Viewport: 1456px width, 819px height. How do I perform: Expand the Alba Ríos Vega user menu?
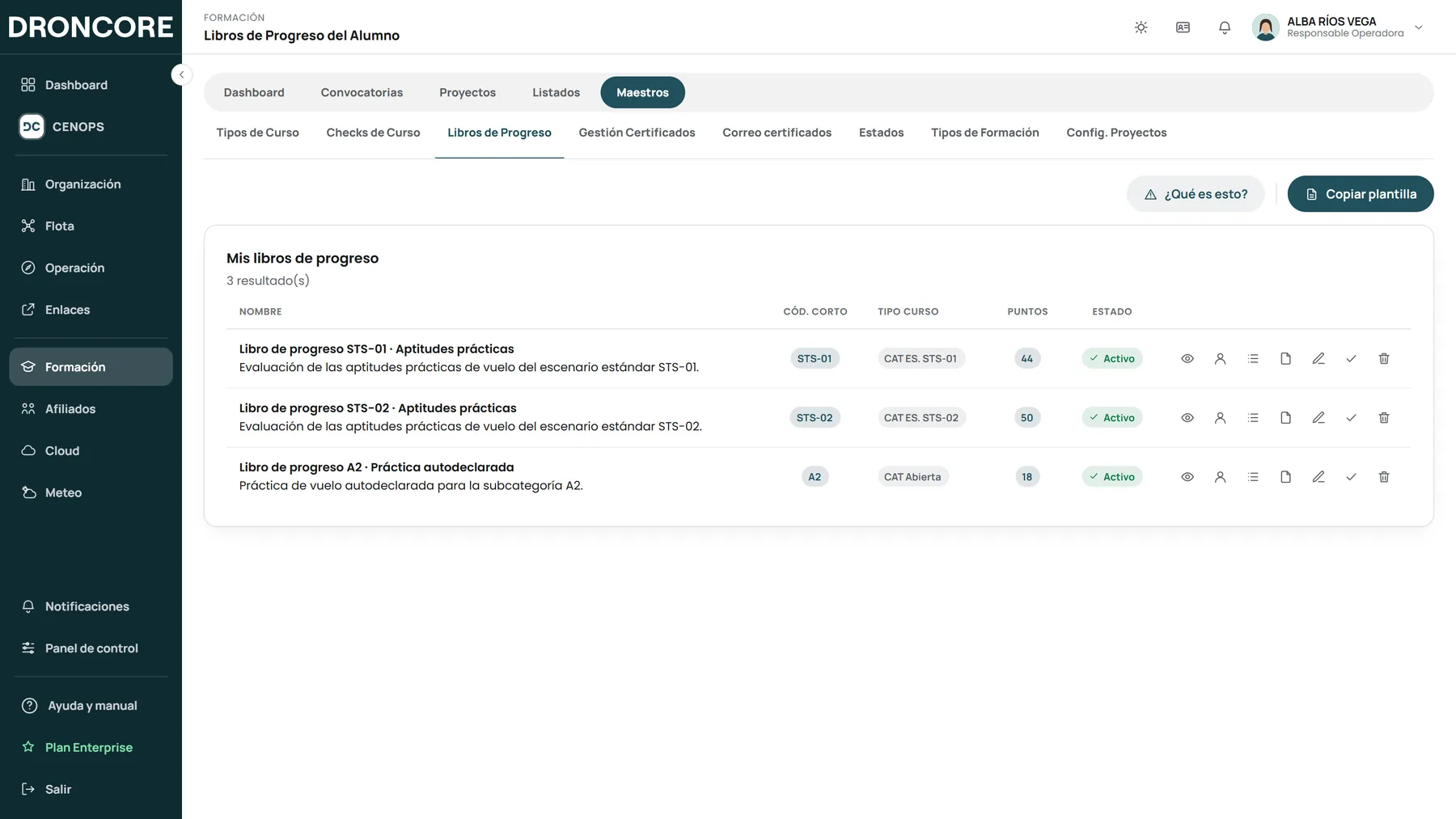1338,27
